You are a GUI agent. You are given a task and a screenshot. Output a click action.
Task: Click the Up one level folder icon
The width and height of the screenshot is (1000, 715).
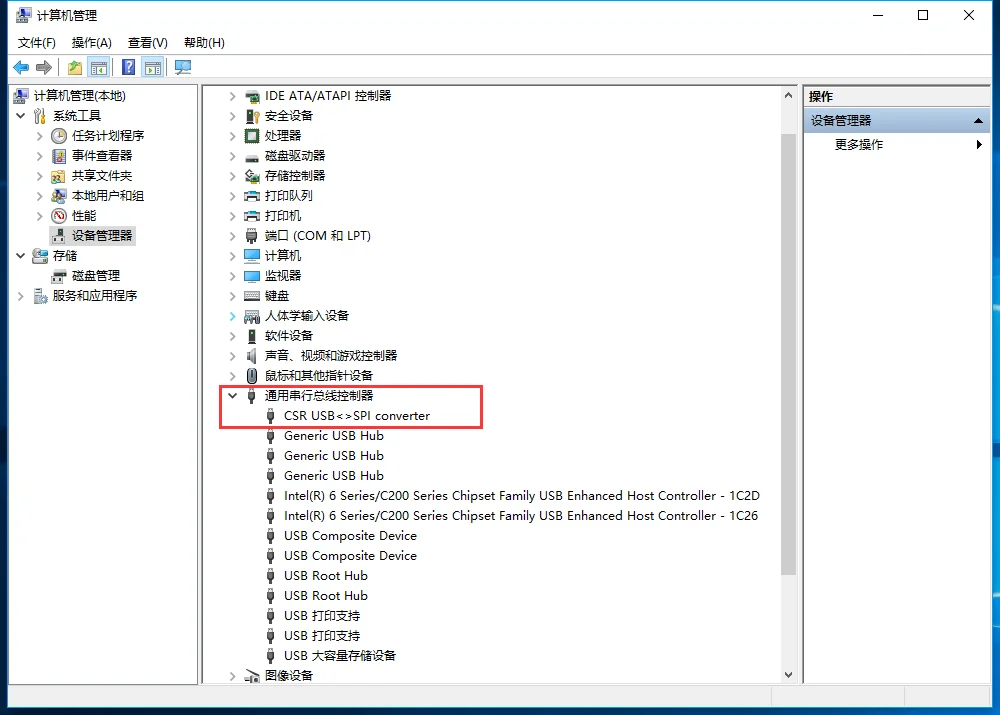(x=75, y=67)
